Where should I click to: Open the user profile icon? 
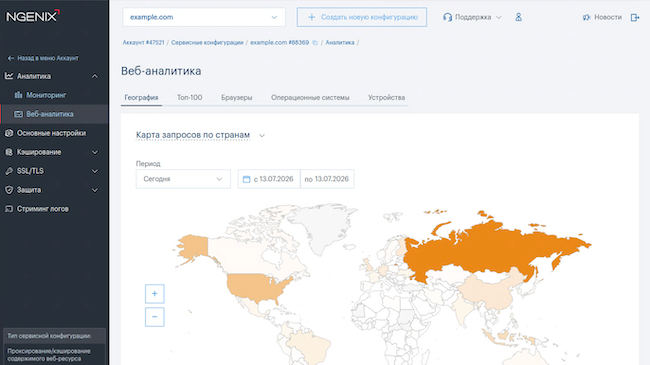(x=518, y=17)
